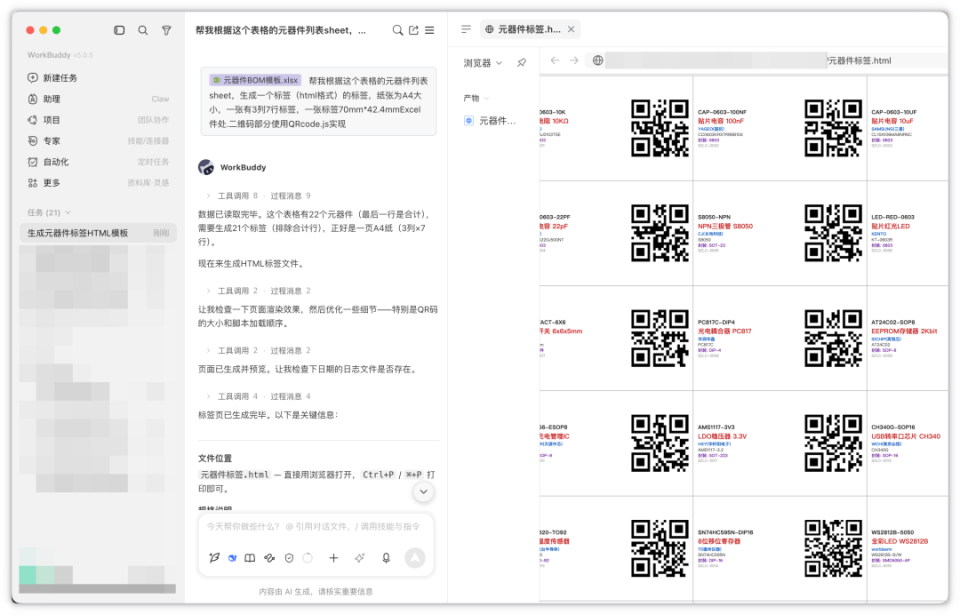Search within the conversation header

tap(397, 30)
